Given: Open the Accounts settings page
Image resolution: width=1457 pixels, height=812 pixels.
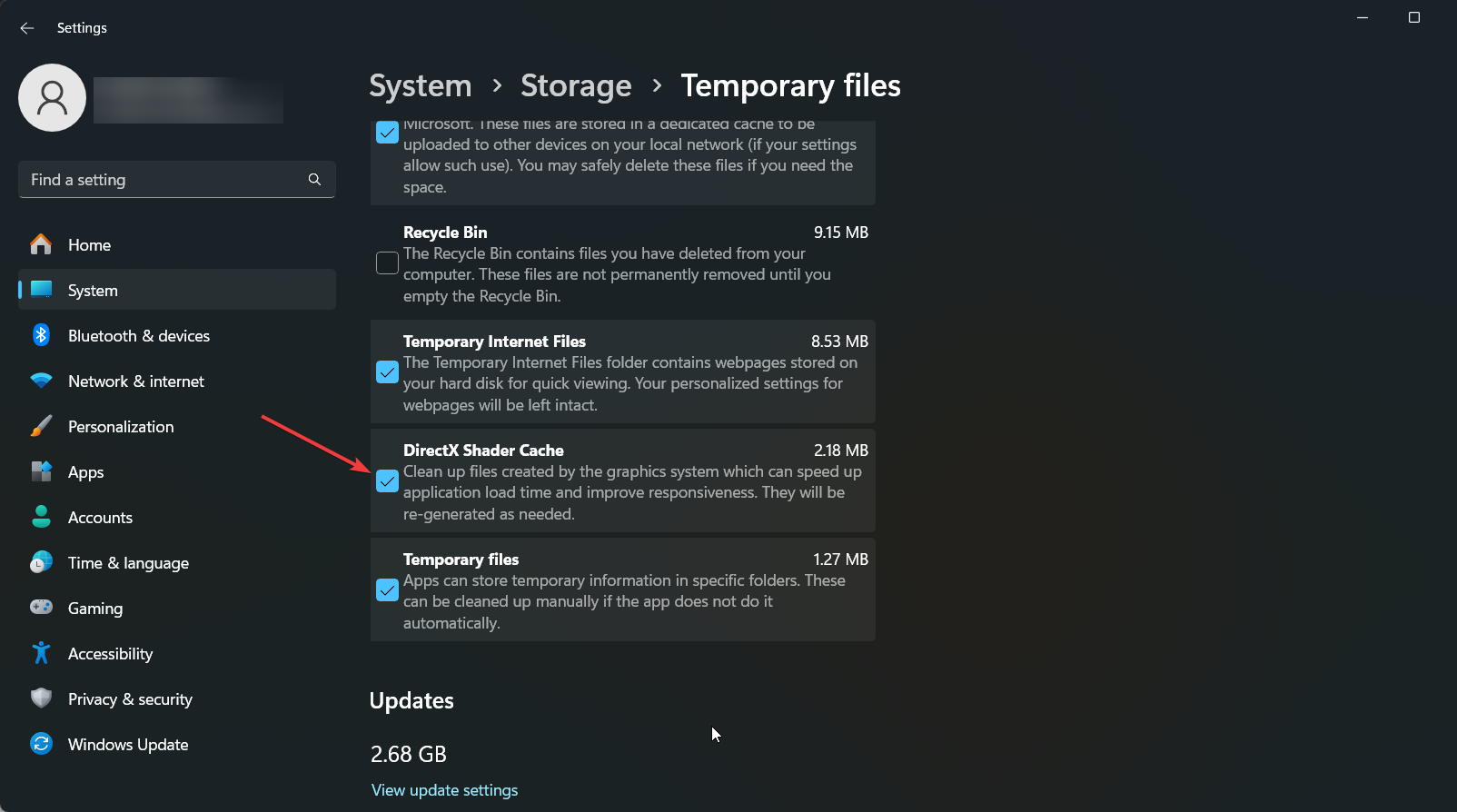Looking at the screenshot, I should pos(100,518).
